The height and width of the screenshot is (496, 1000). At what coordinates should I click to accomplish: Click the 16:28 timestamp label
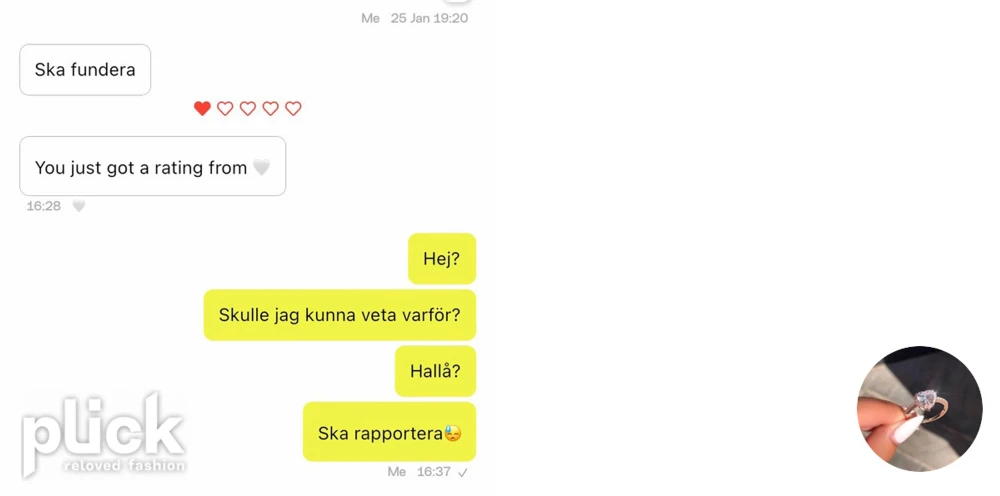pos(43,206)
